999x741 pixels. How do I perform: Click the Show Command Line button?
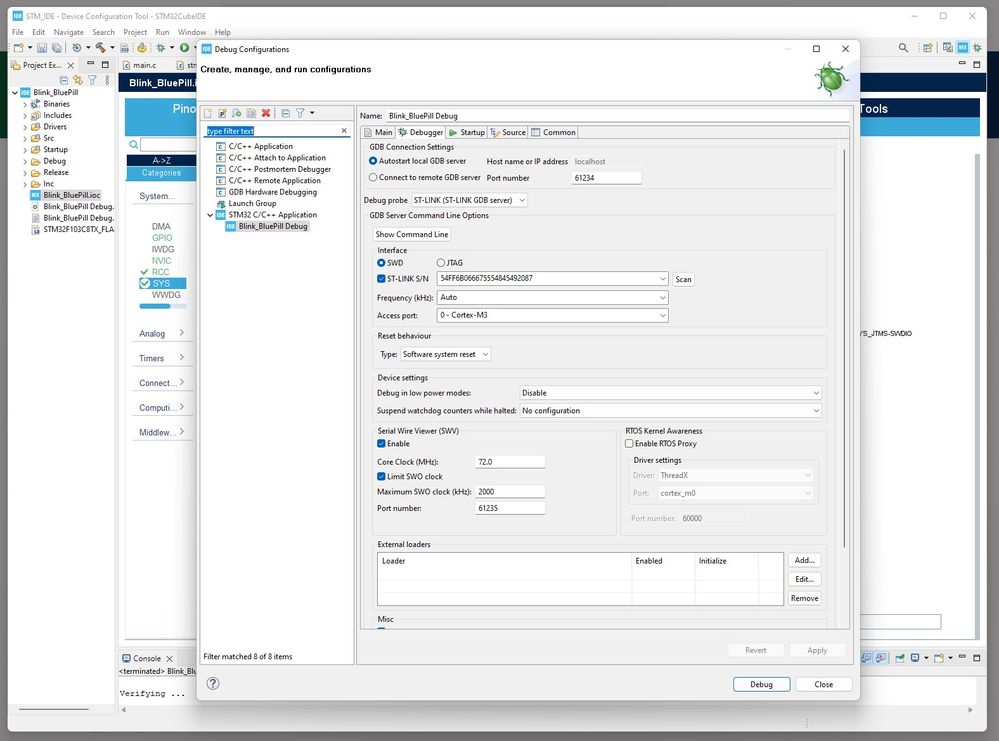click(412, 234)
